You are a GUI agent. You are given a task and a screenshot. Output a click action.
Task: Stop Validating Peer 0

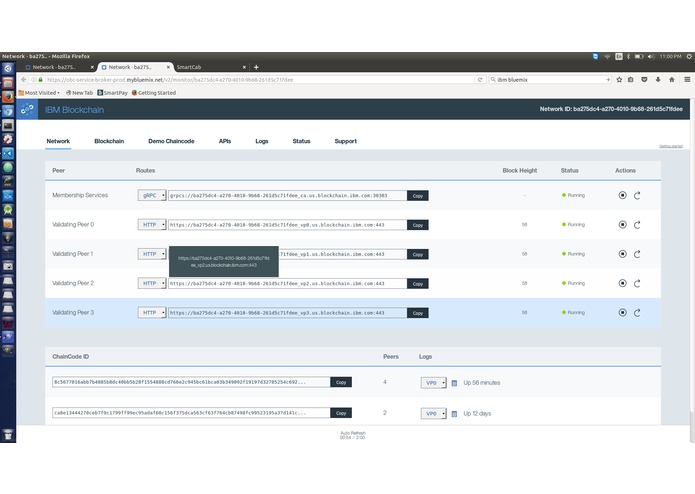622,225
